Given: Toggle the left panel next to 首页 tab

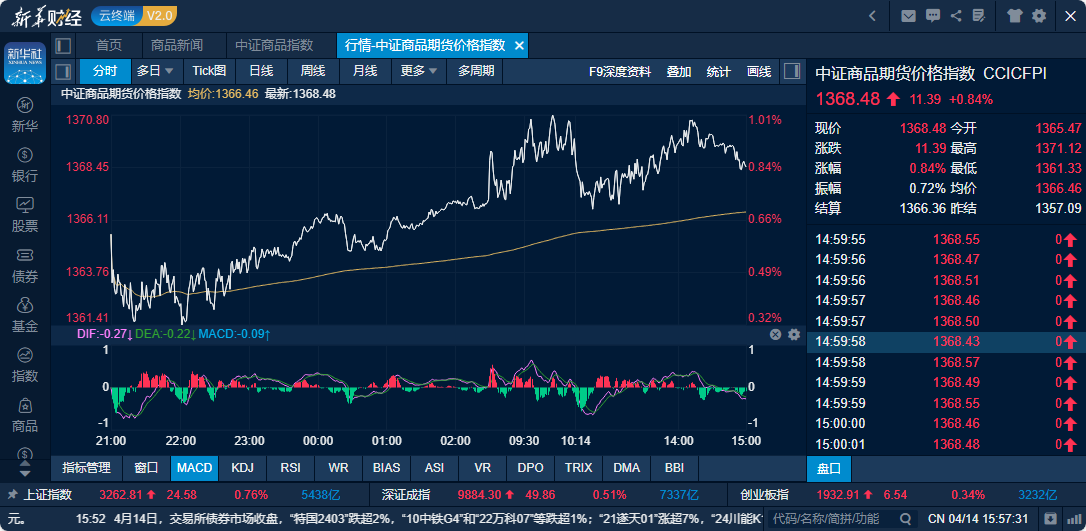Looking at the screenshot, I should click(x=64, y=46).
